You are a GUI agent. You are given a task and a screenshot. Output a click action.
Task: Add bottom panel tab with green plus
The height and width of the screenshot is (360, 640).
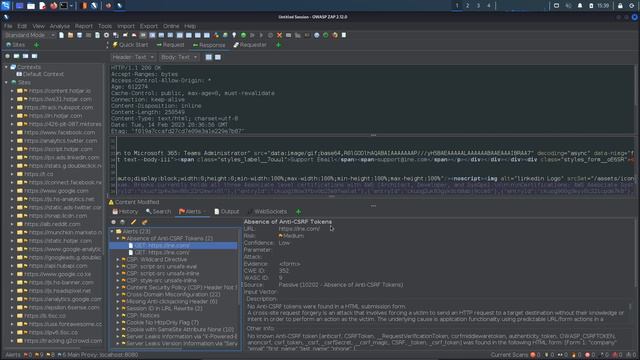coord(298,211)
